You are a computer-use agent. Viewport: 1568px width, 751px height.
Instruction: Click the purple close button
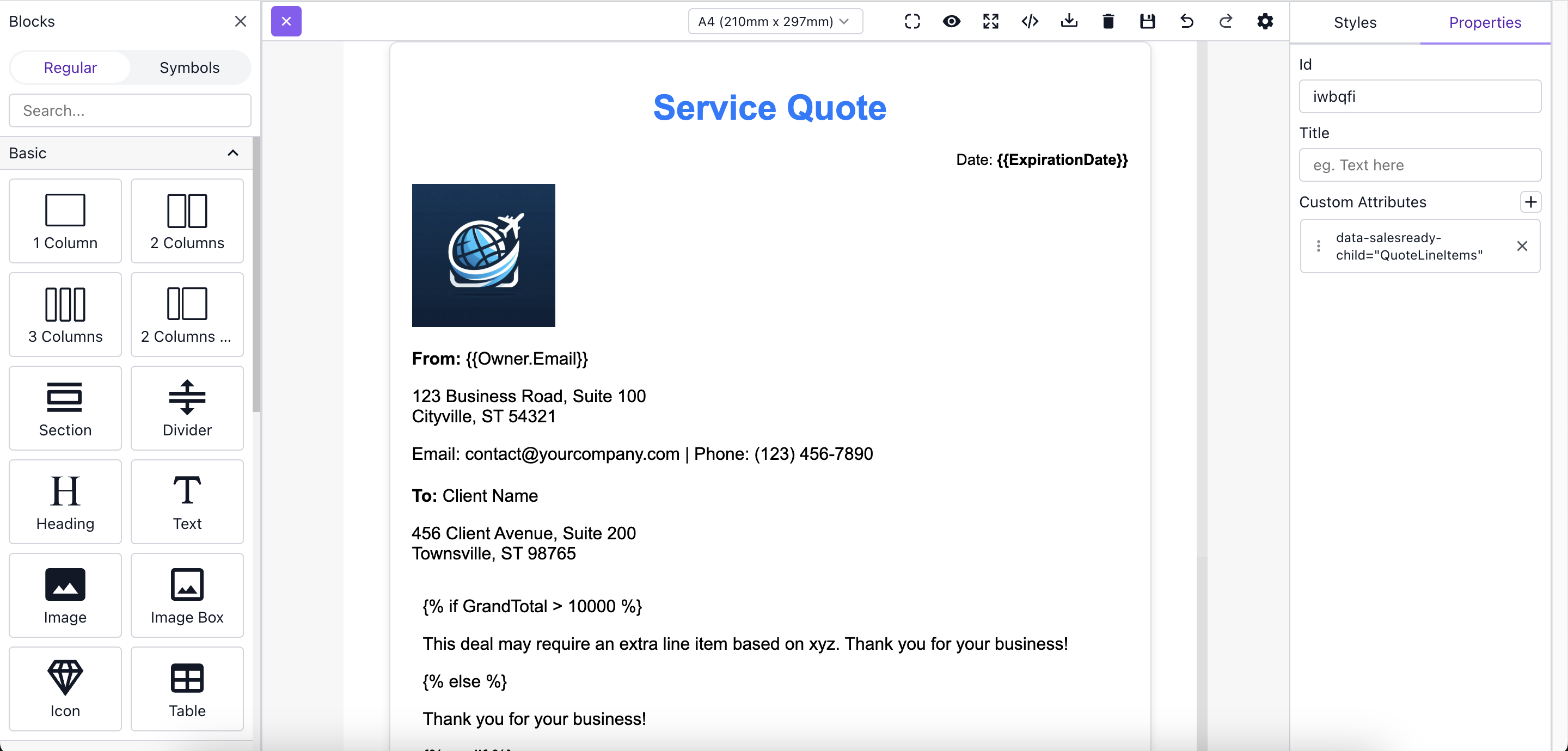pos(286,21)
